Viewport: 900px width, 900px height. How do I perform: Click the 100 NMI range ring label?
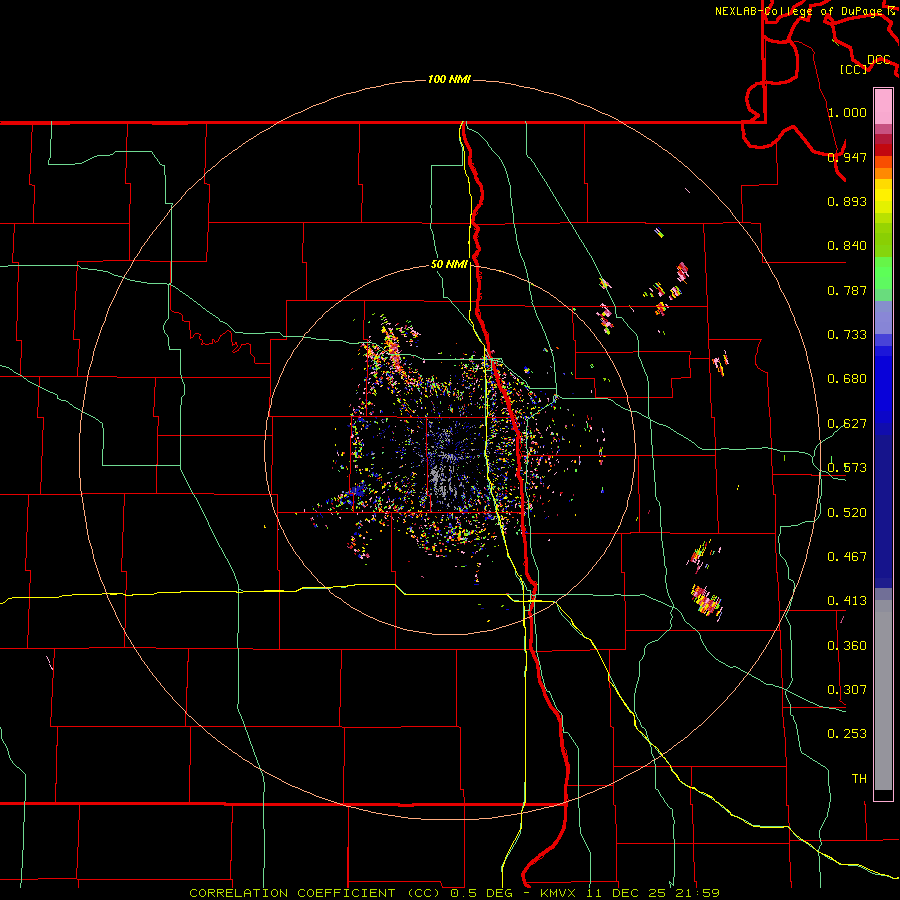pos(449,79)
